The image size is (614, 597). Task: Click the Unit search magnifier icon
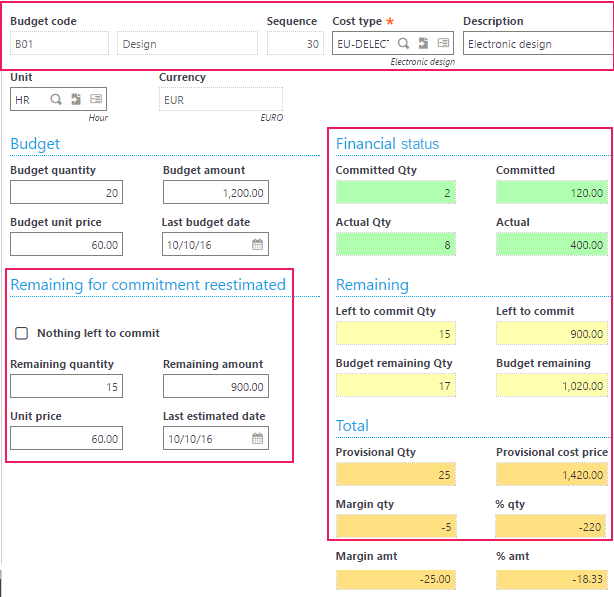56,99
